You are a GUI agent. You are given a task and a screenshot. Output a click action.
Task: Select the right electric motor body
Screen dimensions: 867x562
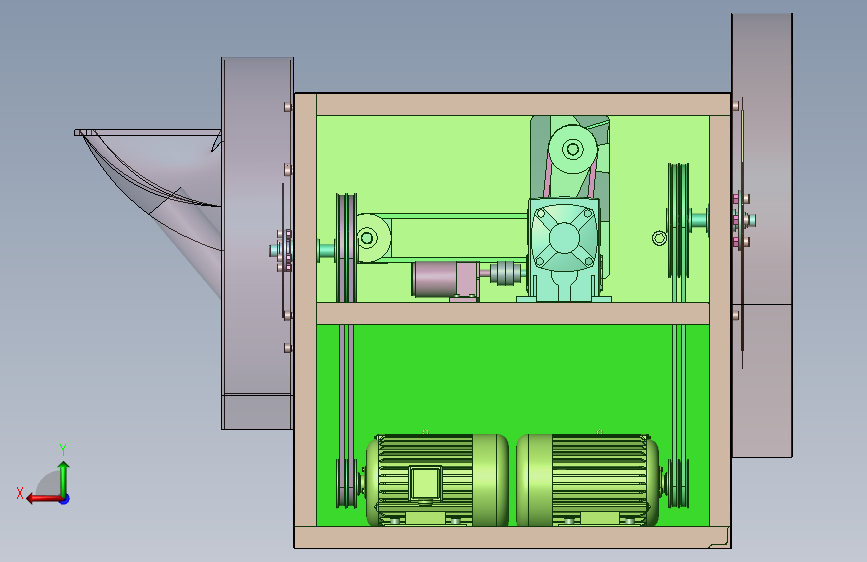[x=588, y=480]
